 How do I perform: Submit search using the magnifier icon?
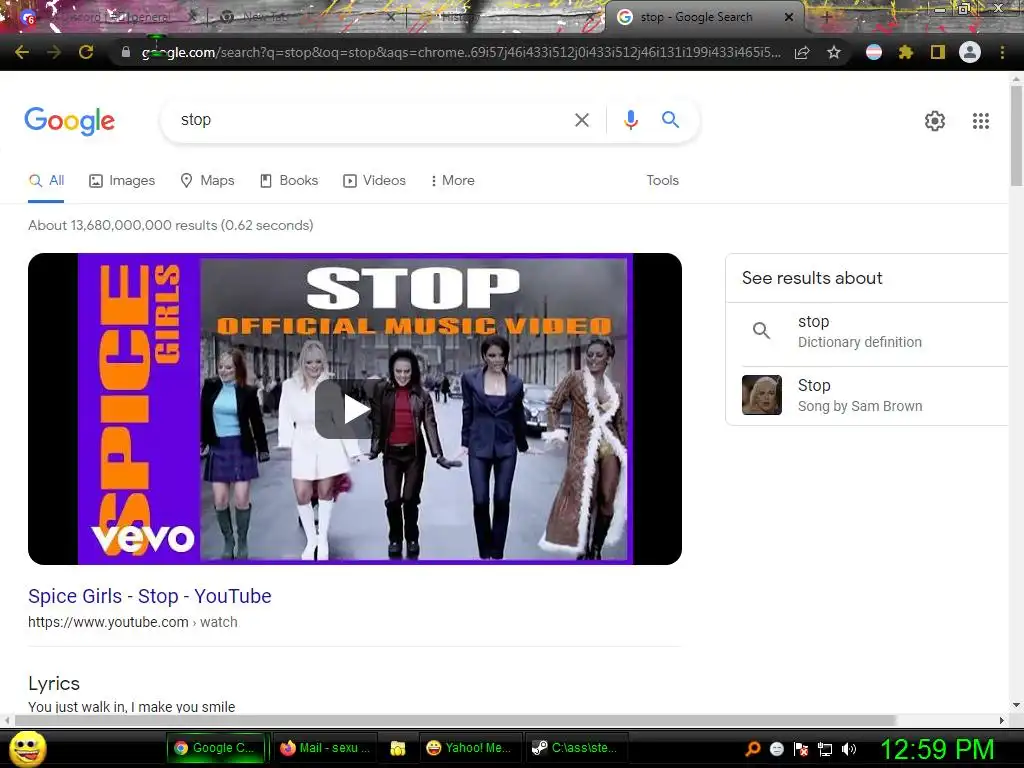pyautogui.click(x=670, y=120)
